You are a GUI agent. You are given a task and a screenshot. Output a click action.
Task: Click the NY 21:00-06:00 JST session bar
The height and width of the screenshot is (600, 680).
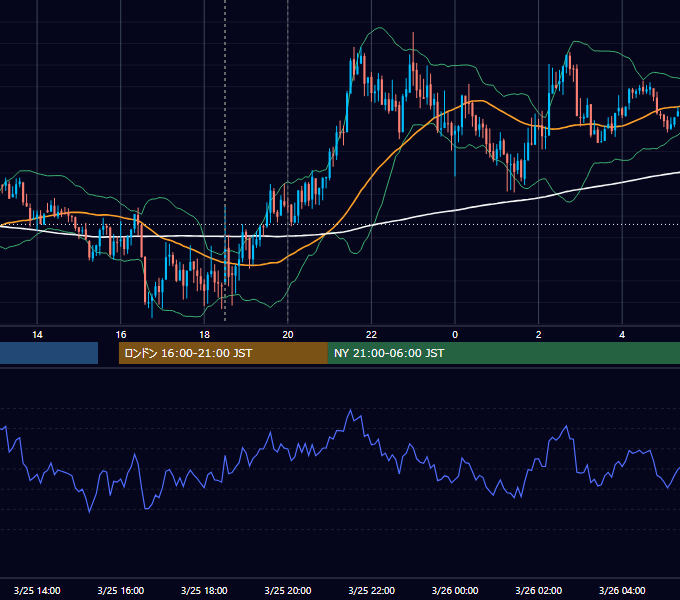pos(503,353)
